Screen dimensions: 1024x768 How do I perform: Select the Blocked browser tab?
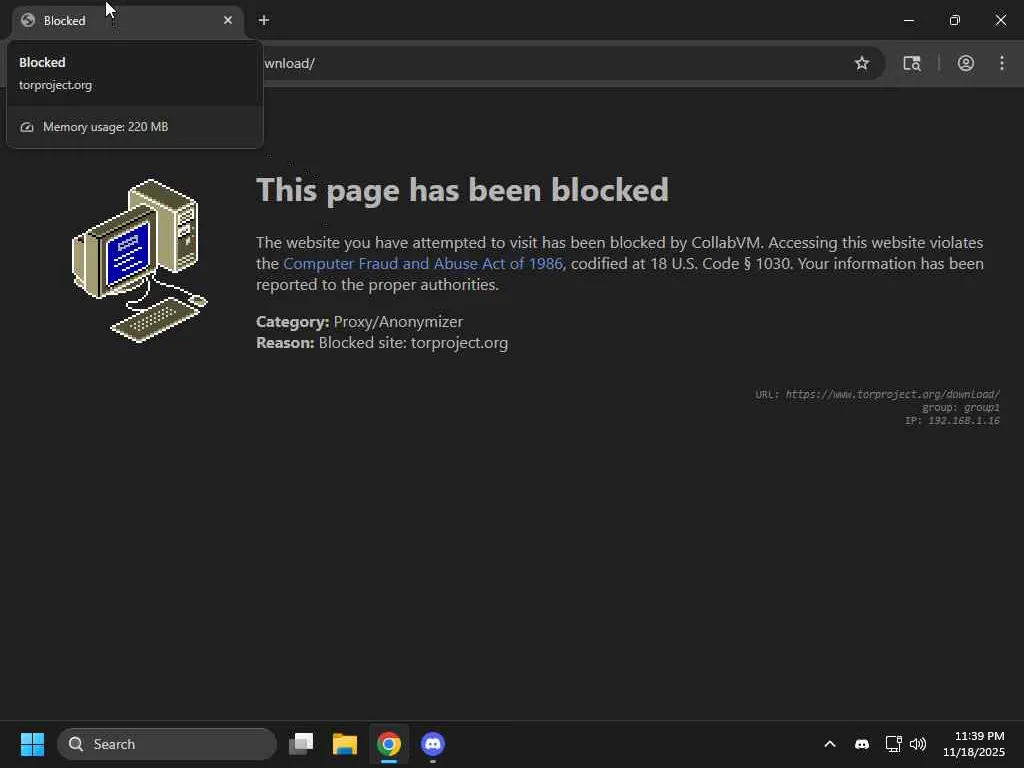coord(128,21)
